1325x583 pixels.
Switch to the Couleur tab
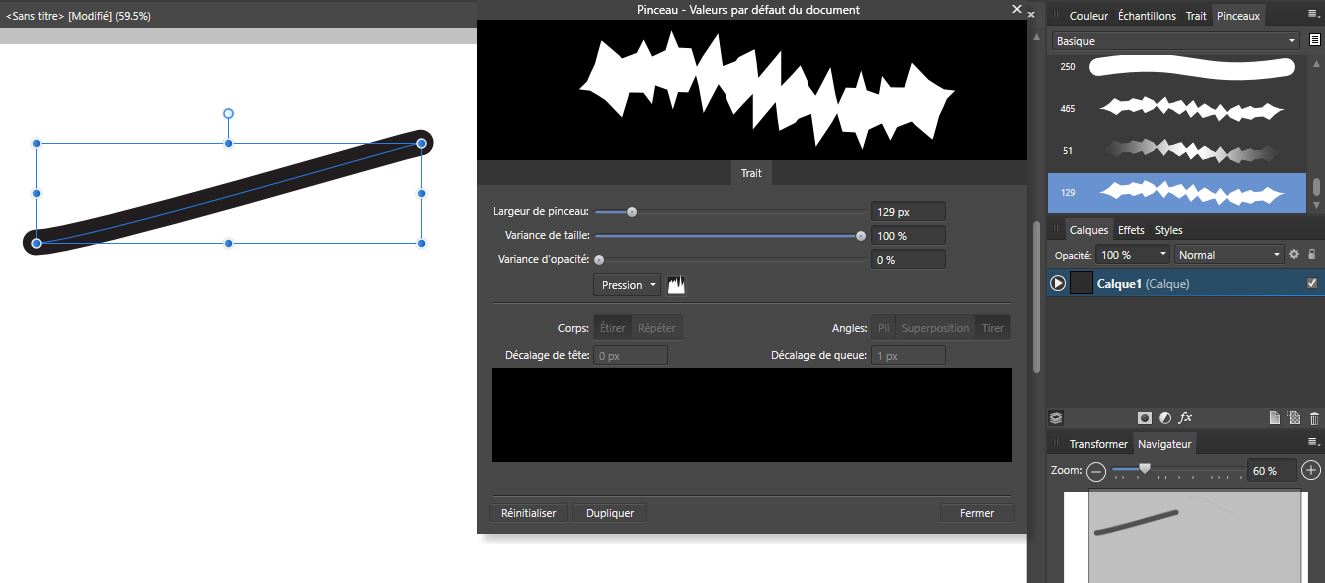[1089, 16]
